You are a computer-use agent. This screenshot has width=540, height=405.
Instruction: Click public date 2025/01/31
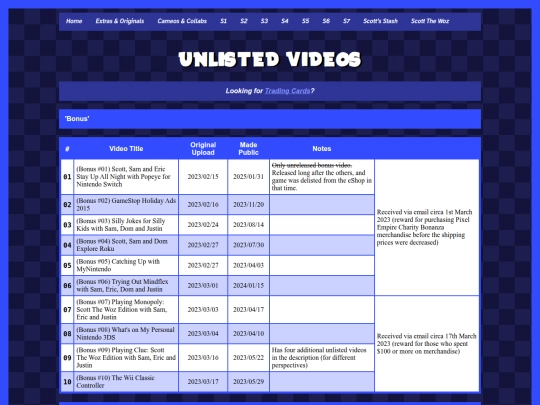click(248, 177)
